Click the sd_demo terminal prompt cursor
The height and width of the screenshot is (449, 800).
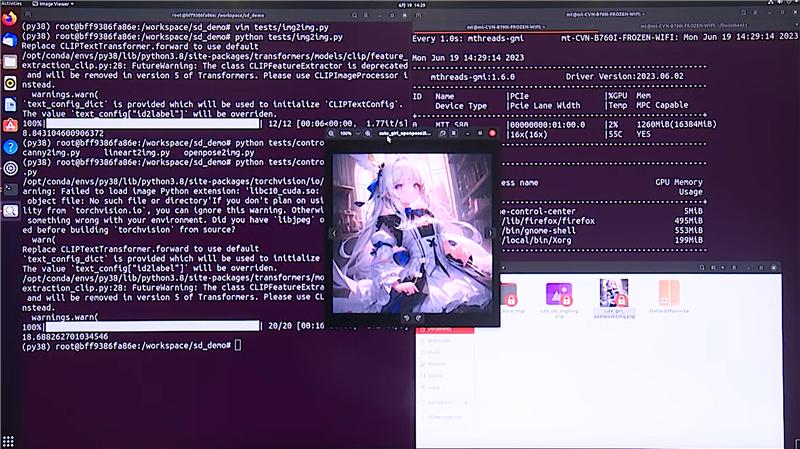[238, 345]
